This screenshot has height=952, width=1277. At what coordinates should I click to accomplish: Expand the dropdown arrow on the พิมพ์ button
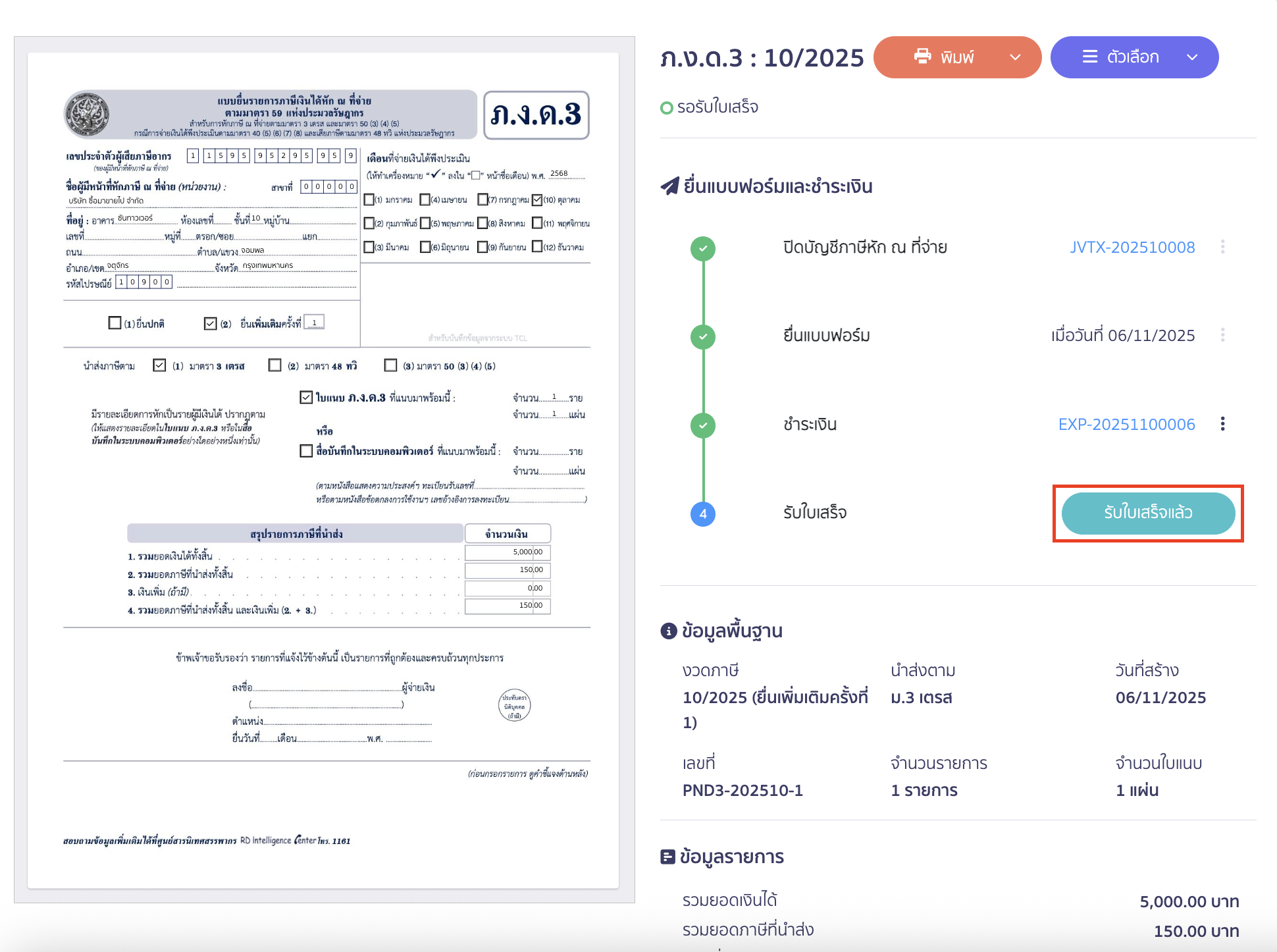[1014, 57]
